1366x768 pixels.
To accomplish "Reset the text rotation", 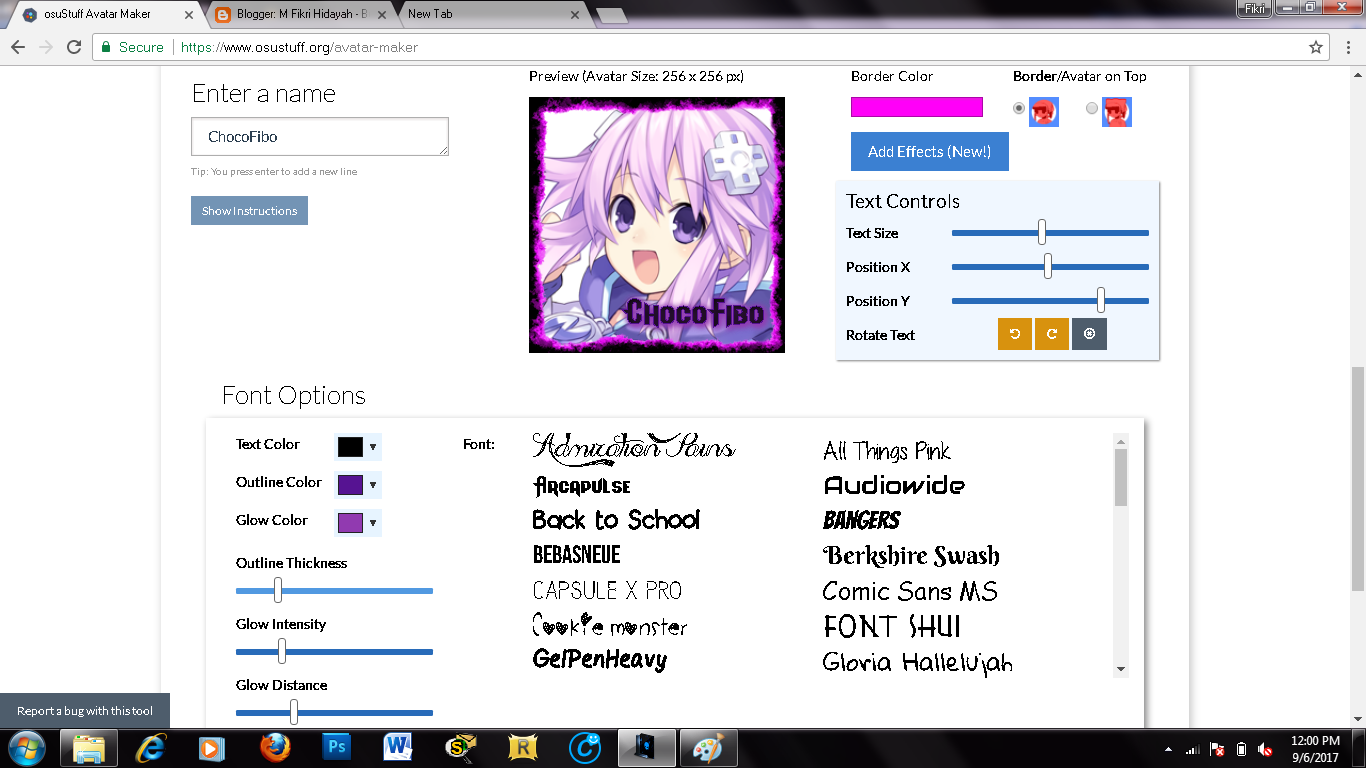I will [1089, 333].
